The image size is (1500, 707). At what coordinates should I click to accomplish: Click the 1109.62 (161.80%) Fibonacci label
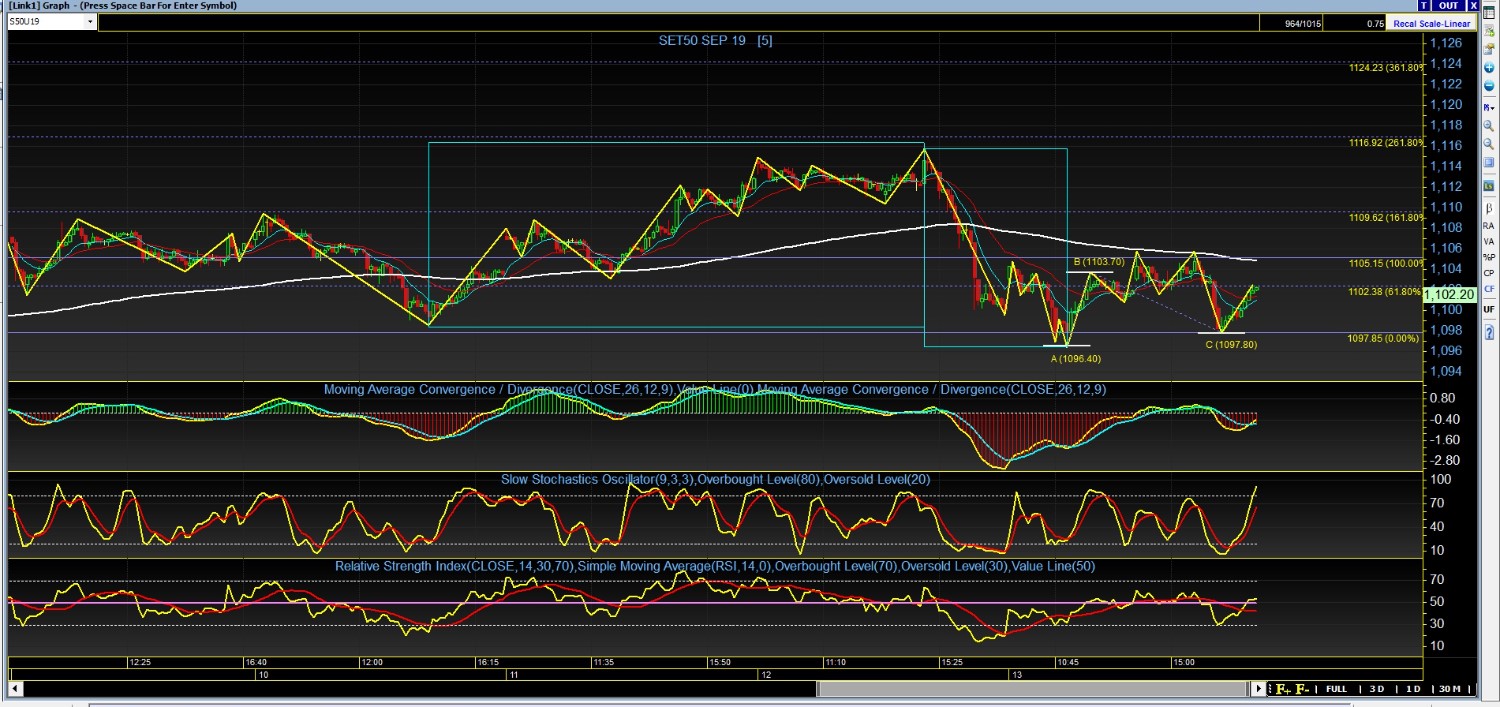(1385, 216)
